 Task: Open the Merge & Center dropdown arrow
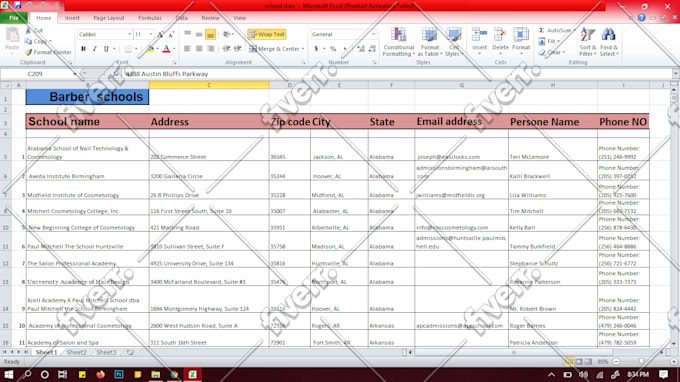coord(303,49)
